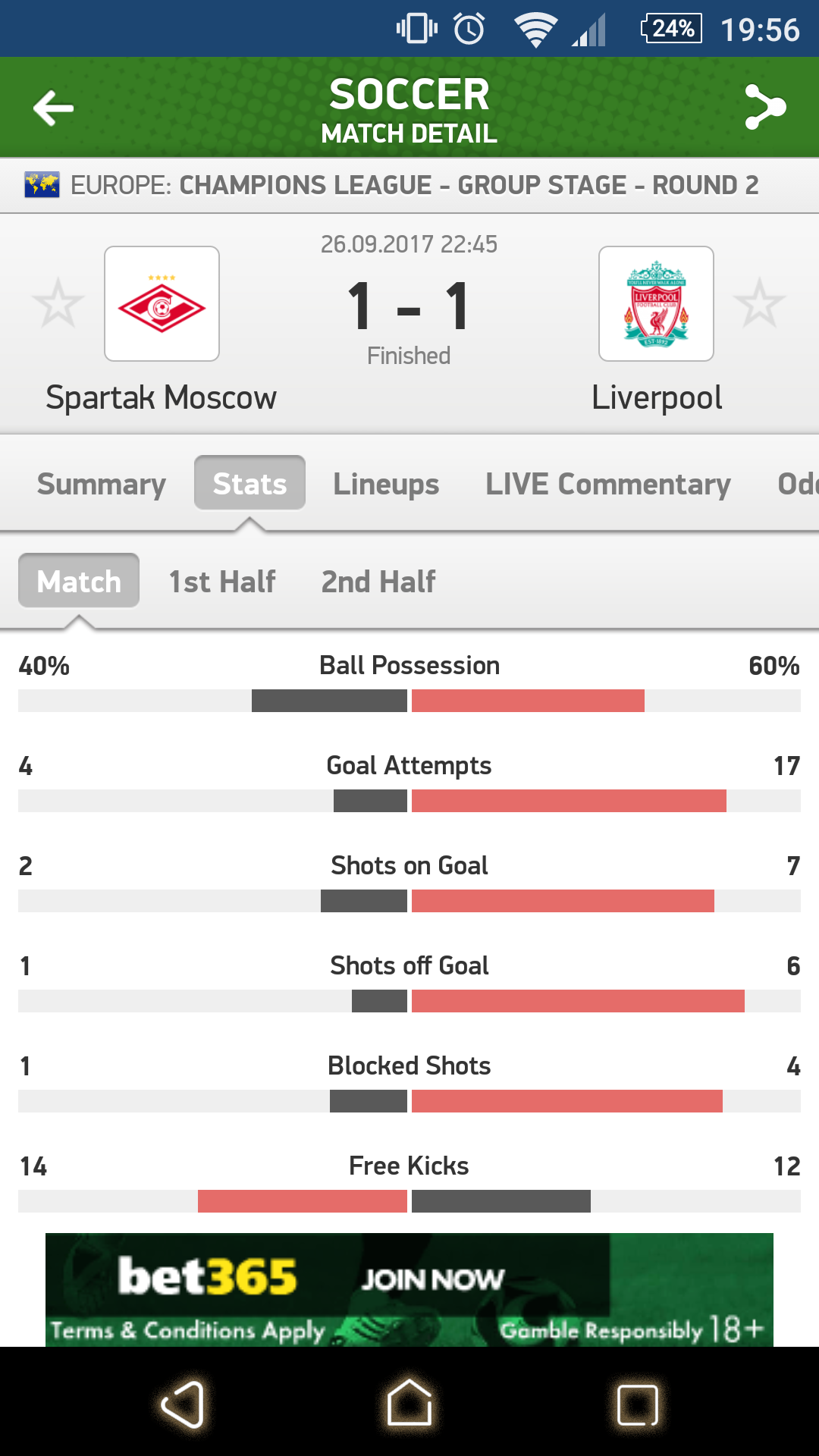Open the Spartak Moscow team crest
The image size is (819, 1456).
(x=162, y=303)
